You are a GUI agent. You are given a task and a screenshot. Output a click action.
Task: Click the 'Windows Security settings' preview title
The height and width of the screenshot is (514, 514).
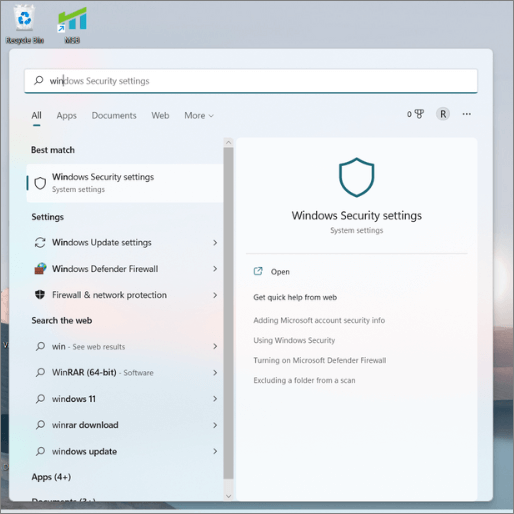(357, 215)
